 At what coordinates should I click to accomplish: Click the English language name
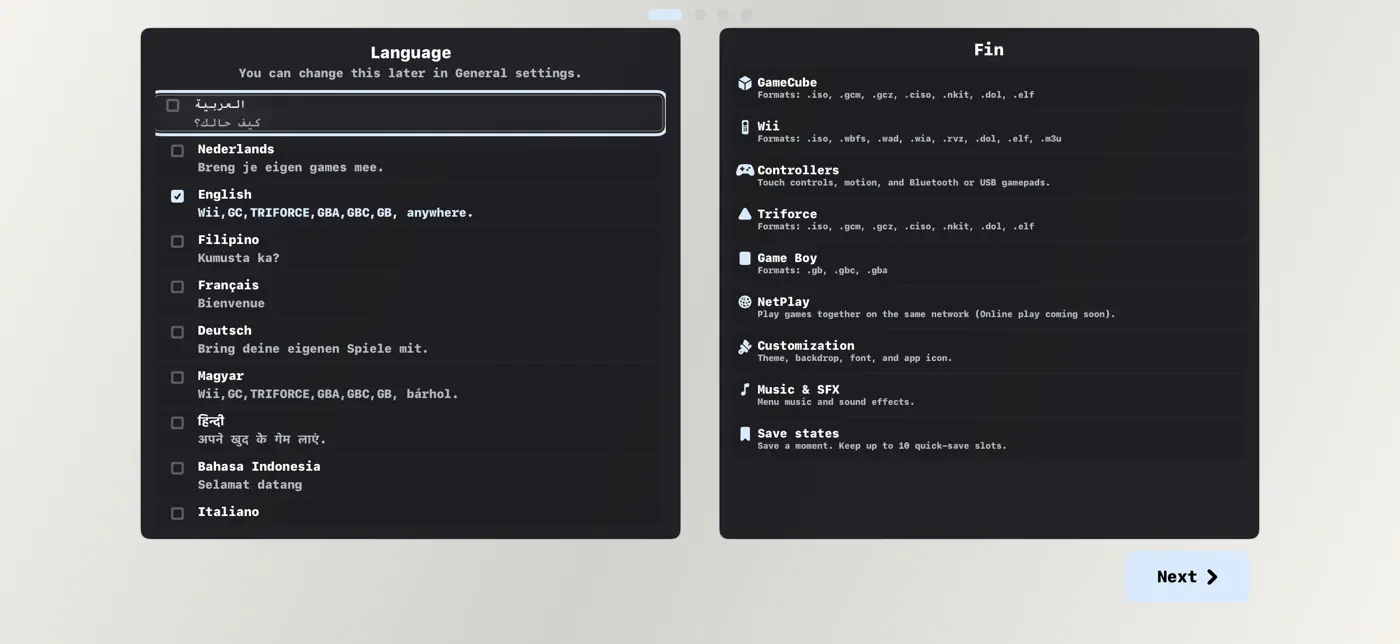click(224, 194)
